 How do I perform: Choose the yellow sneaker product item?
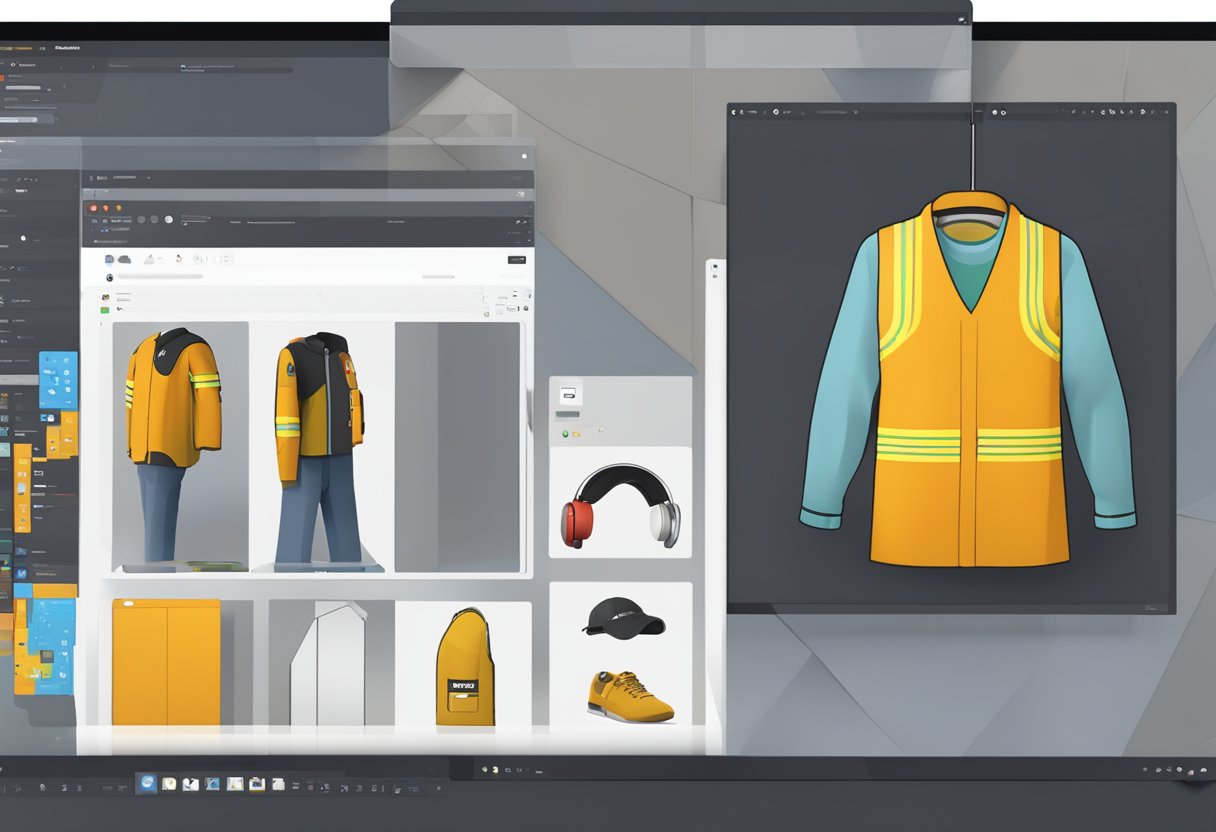tap(629, 695)
